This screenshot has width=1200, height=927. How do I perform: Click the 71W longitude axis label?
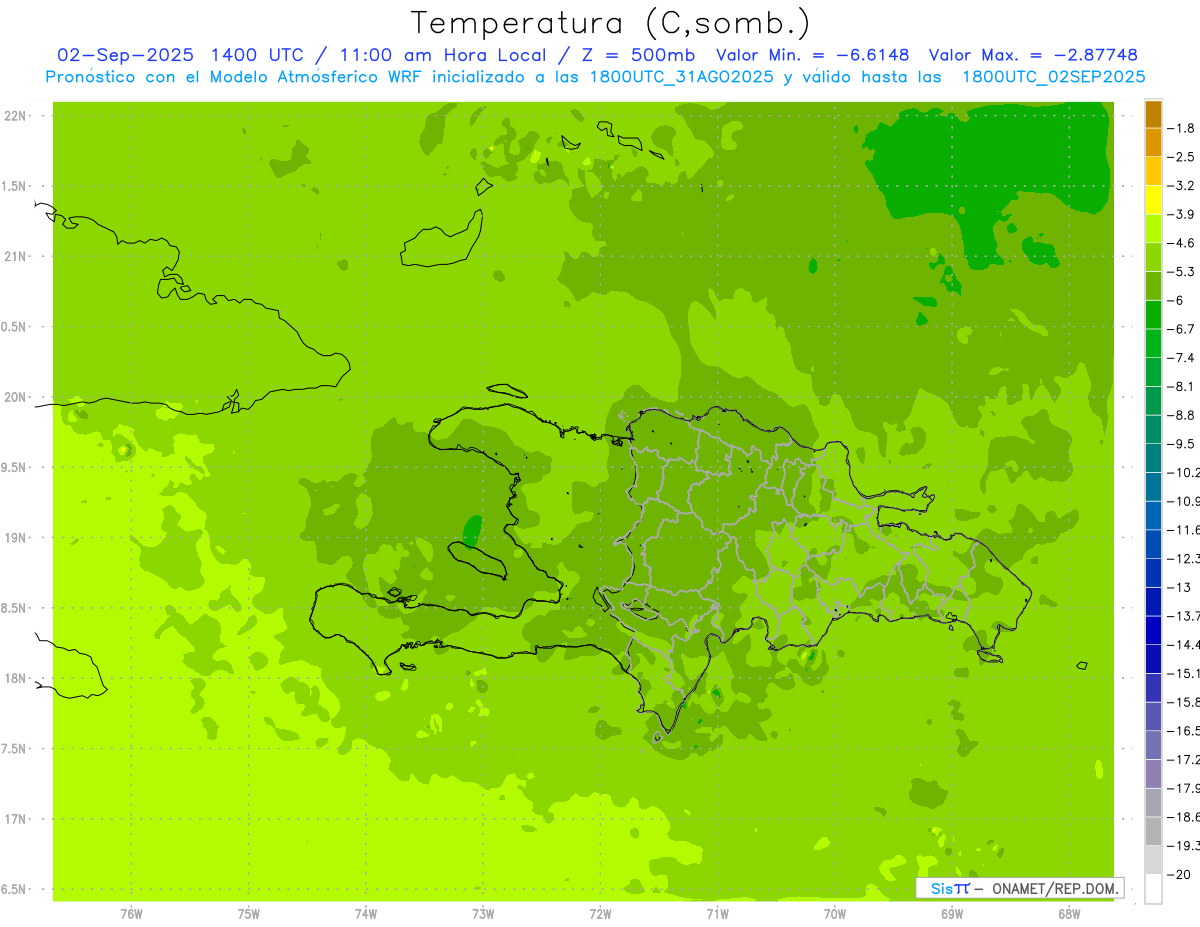click(x=717, y=913)
